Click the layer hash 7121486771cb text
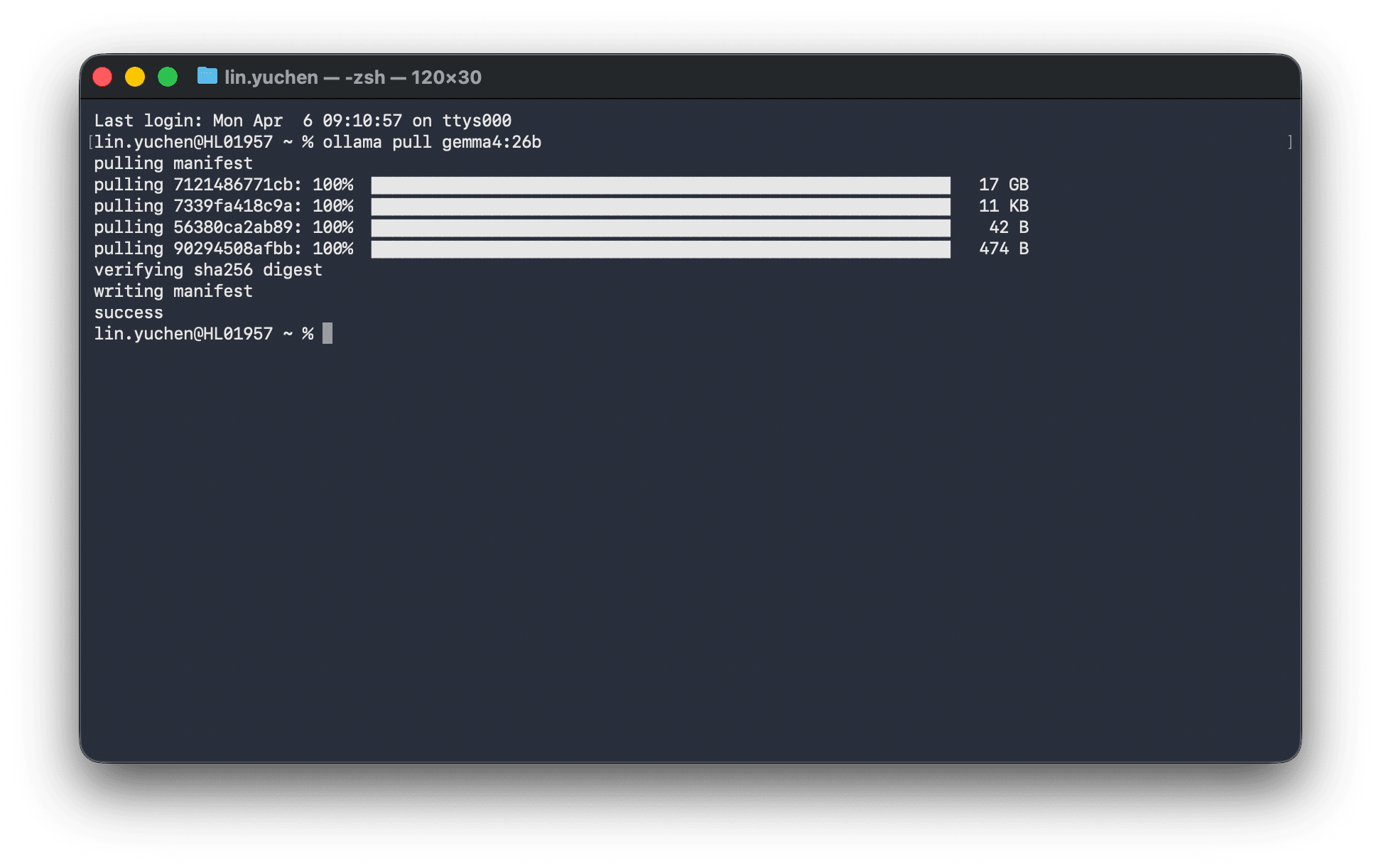The width and height of the screenshot is (1381, 868). pyautogui.click(x=232, y=185)
